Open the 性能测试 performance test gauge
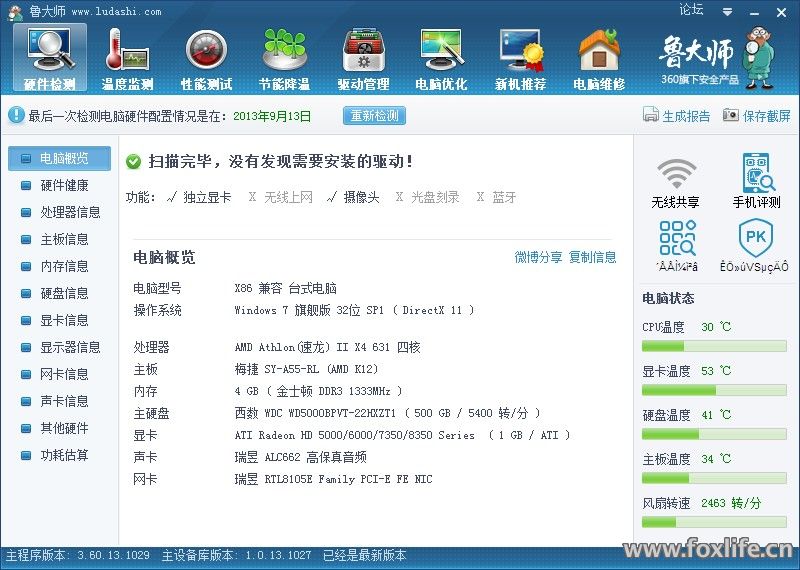 pos(206,58)
